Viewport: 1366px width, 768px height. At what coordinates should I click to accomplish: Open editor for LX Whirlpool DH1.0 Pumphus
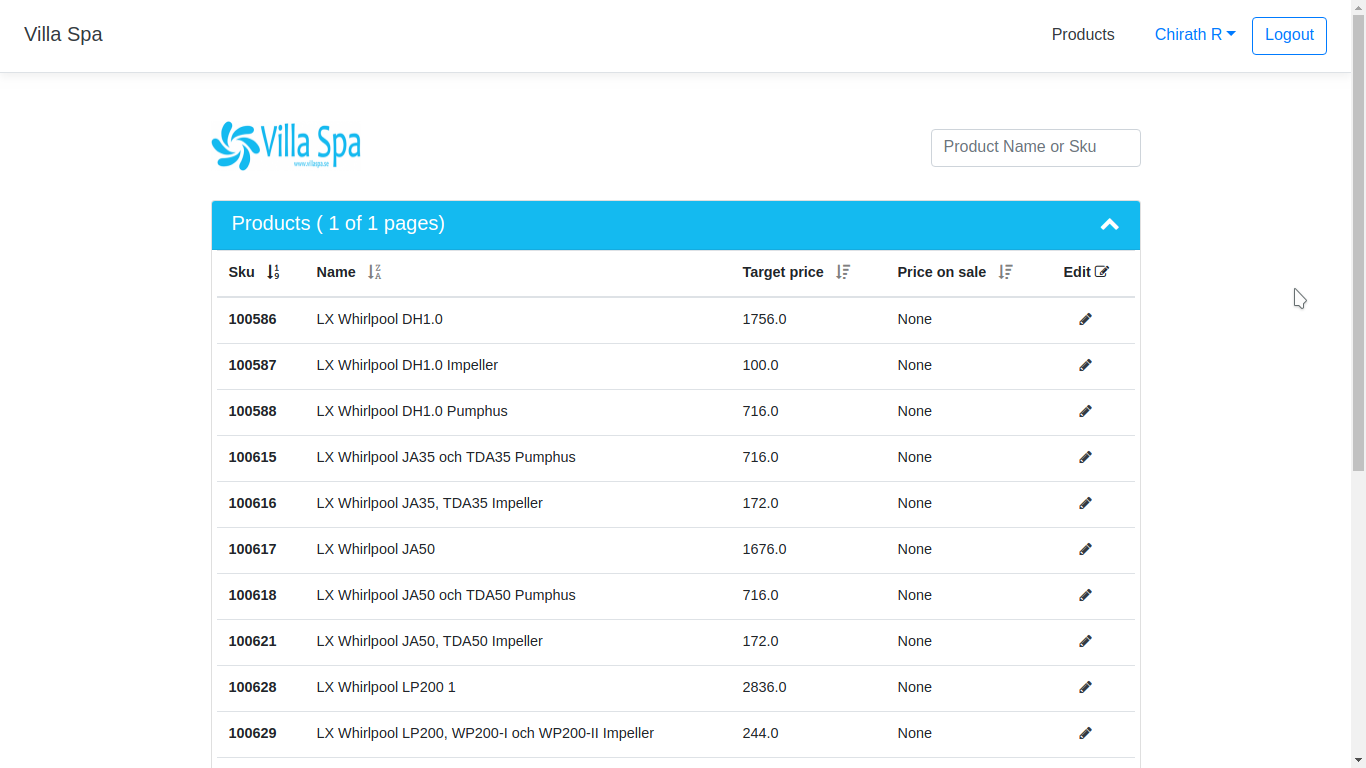[1085, 411]
